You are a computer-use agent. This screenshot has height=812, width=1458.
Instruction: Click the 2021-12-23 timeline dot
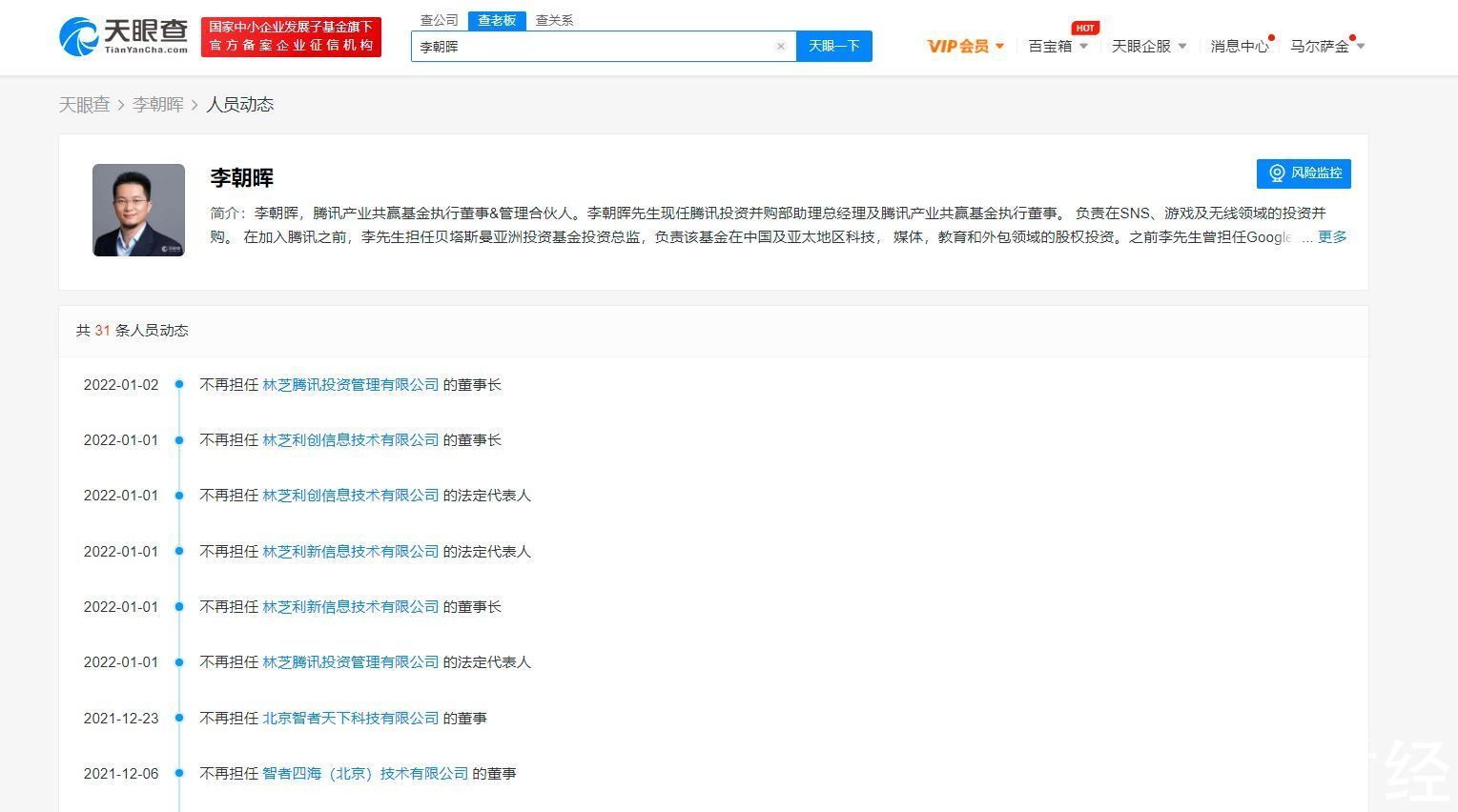click(x=178, y=719)
